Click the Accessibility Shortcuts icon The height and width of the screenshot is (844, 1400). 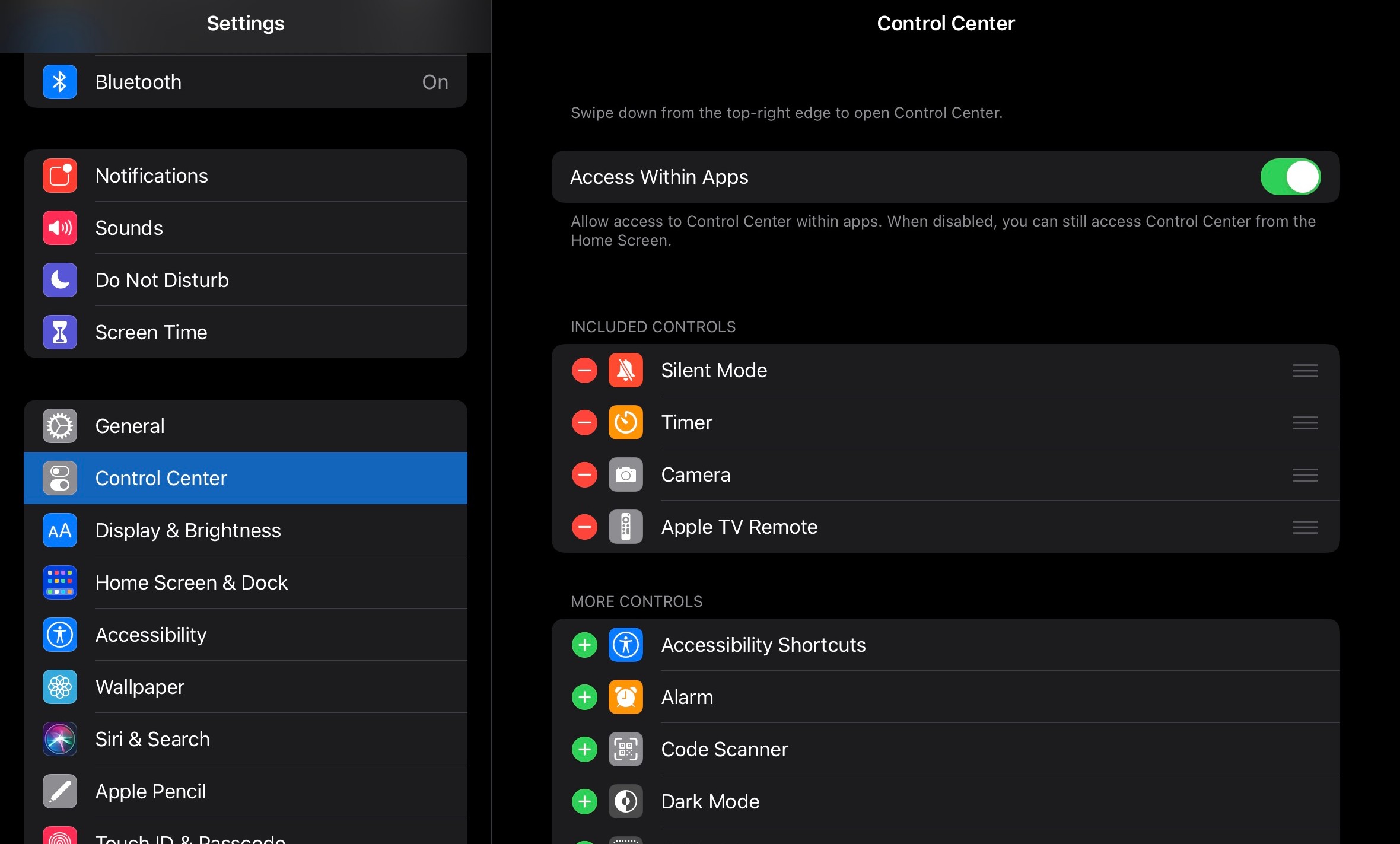coord(626,644)
